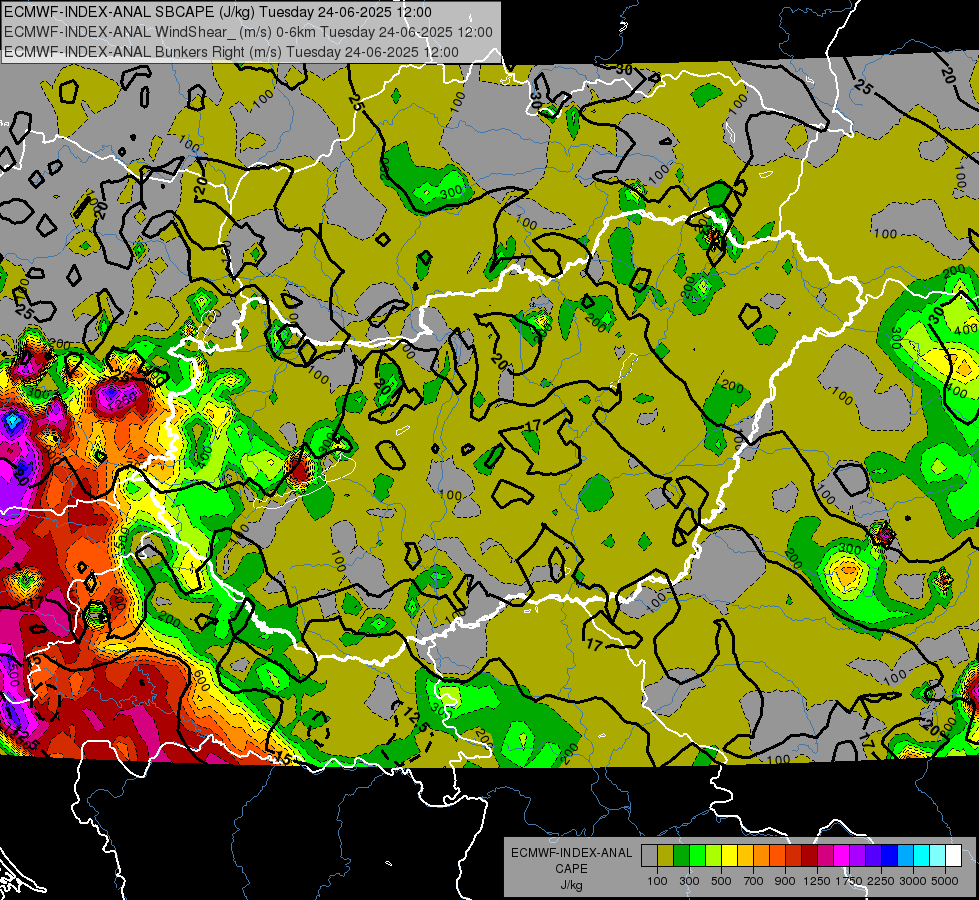Screen dimensions: 979x900
Task: Click legend label 500
Action: (721, 881)
